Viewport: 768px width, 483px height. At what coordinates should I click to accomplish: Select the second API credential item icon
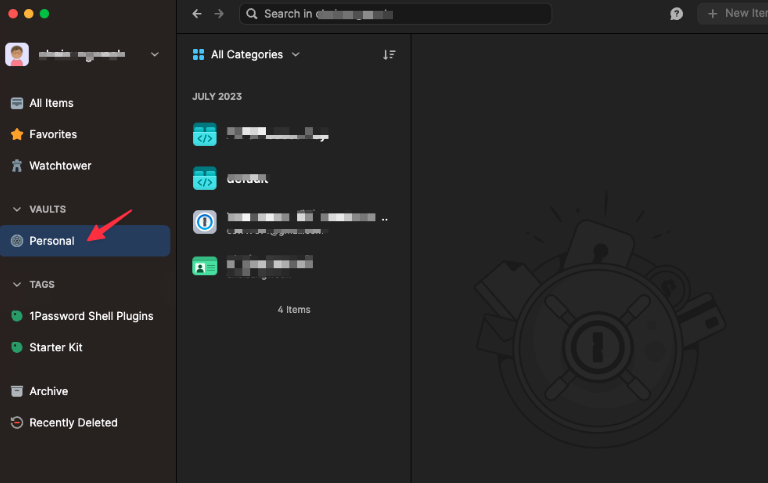pos(205,178)
